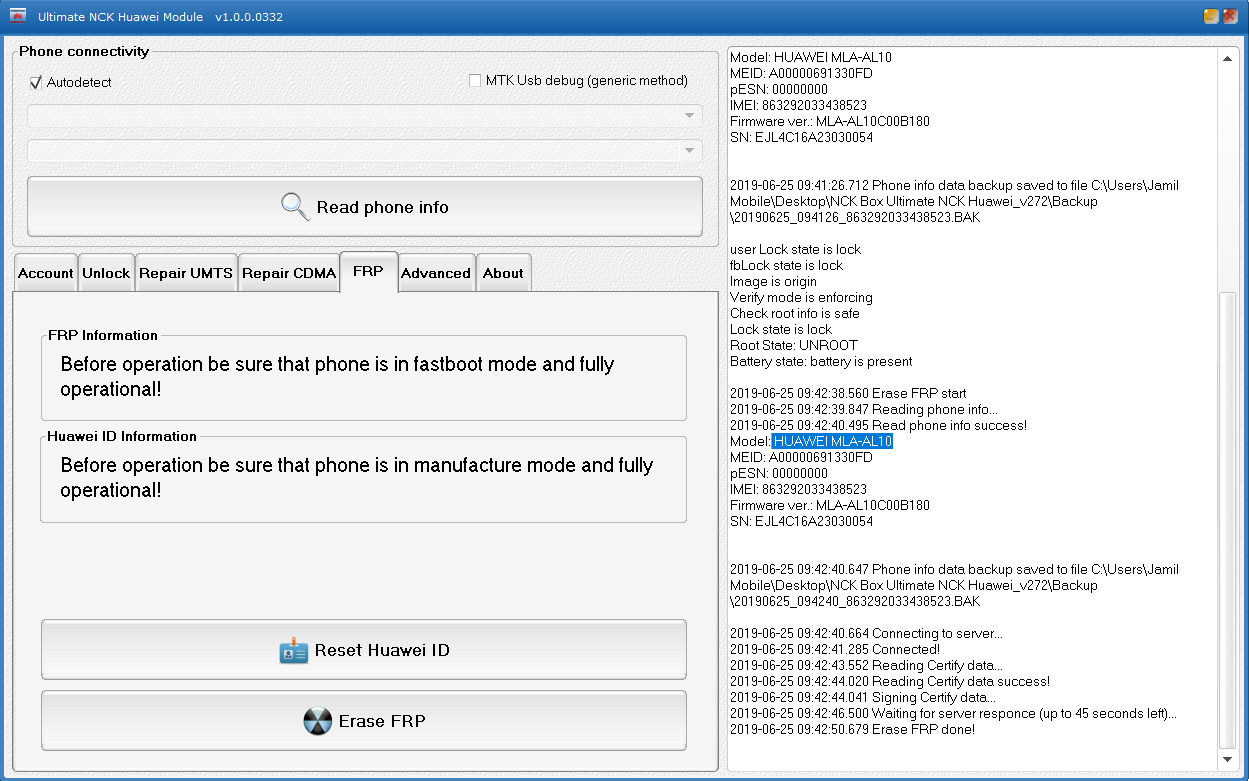The image size is (1249, 781).
Task: Go to the Advanced tab
Action: tap(436, 273)
